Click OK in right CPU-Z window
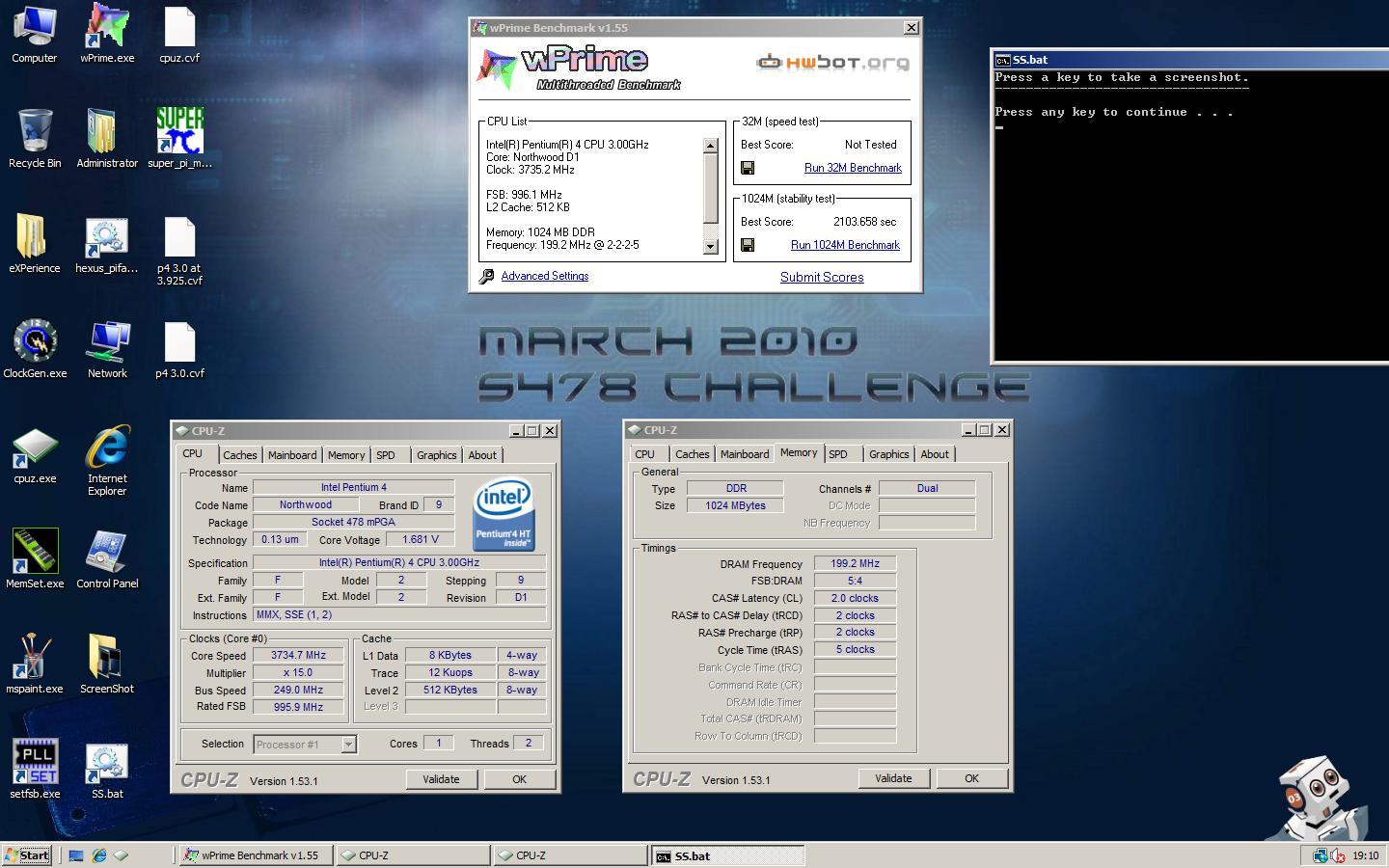 tap(971, 778)
